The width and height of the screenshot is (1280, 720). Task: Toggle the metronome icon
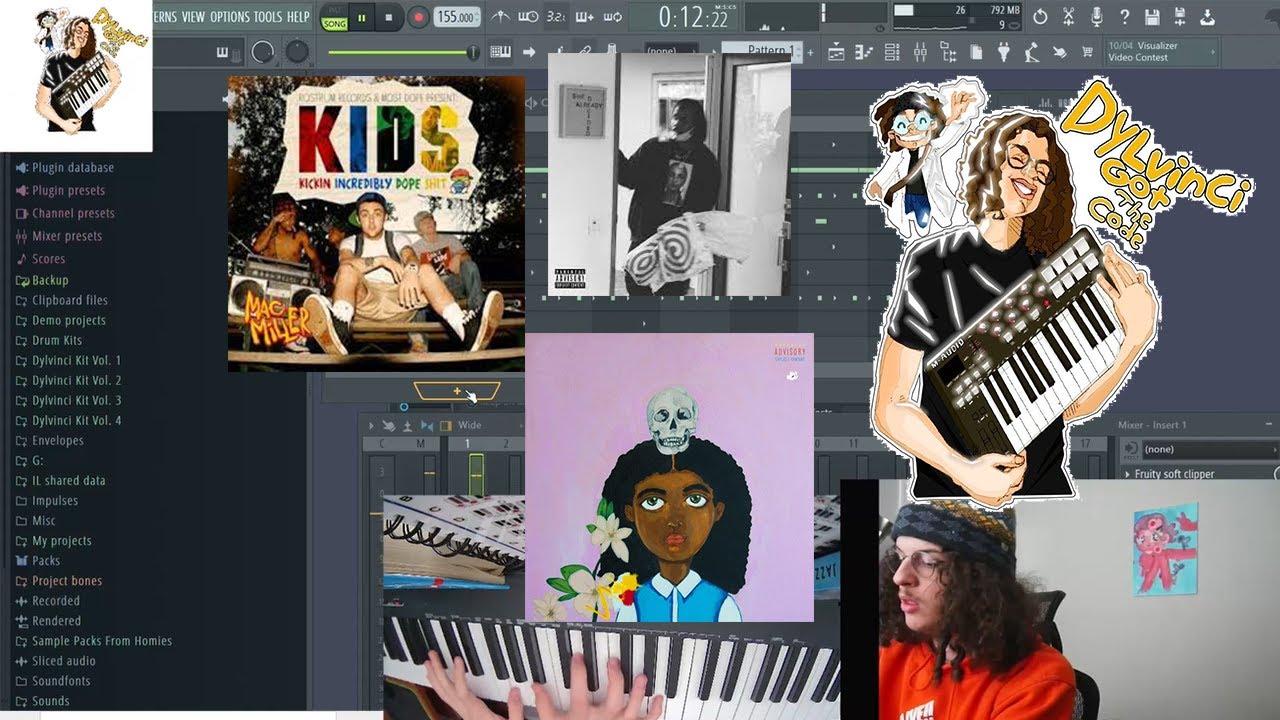pos(500,17)
